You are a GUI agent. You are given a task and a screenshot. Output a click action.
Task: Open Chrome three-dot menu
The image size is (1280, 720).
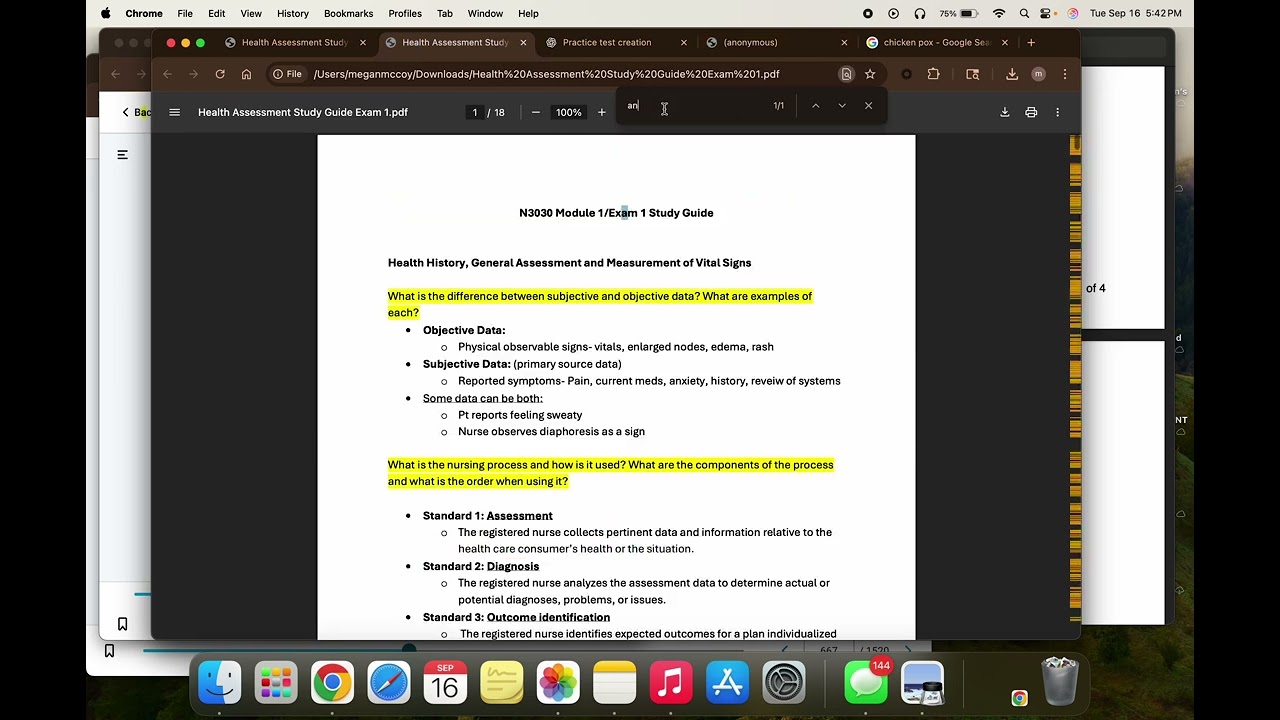(x=1064, y=74)
